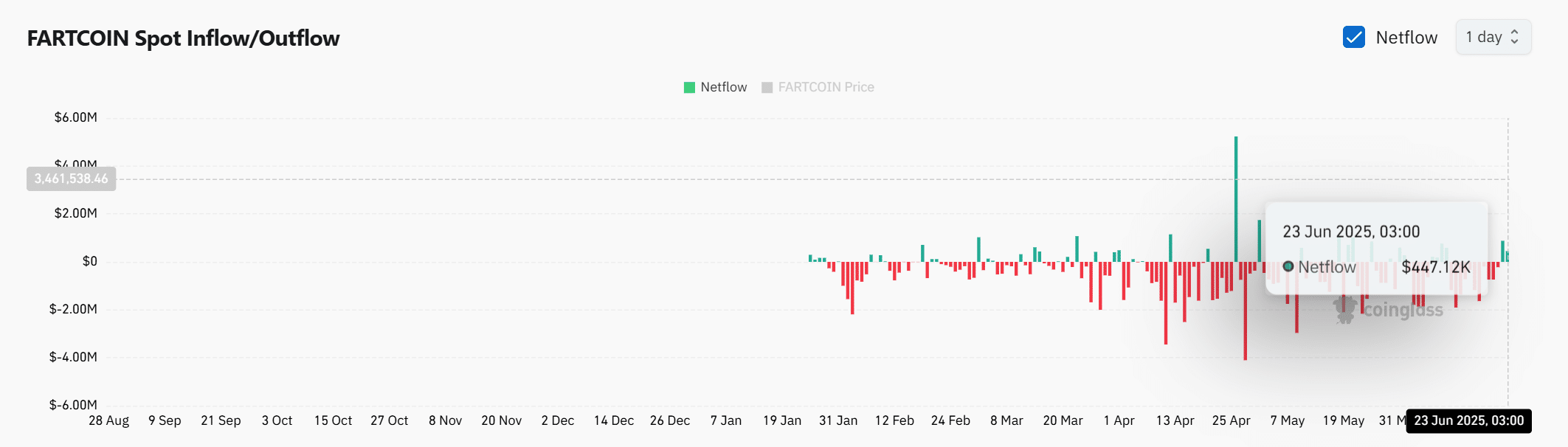
Task: Click the Netflow label beside the checkbox
Action: point(1406,38)
